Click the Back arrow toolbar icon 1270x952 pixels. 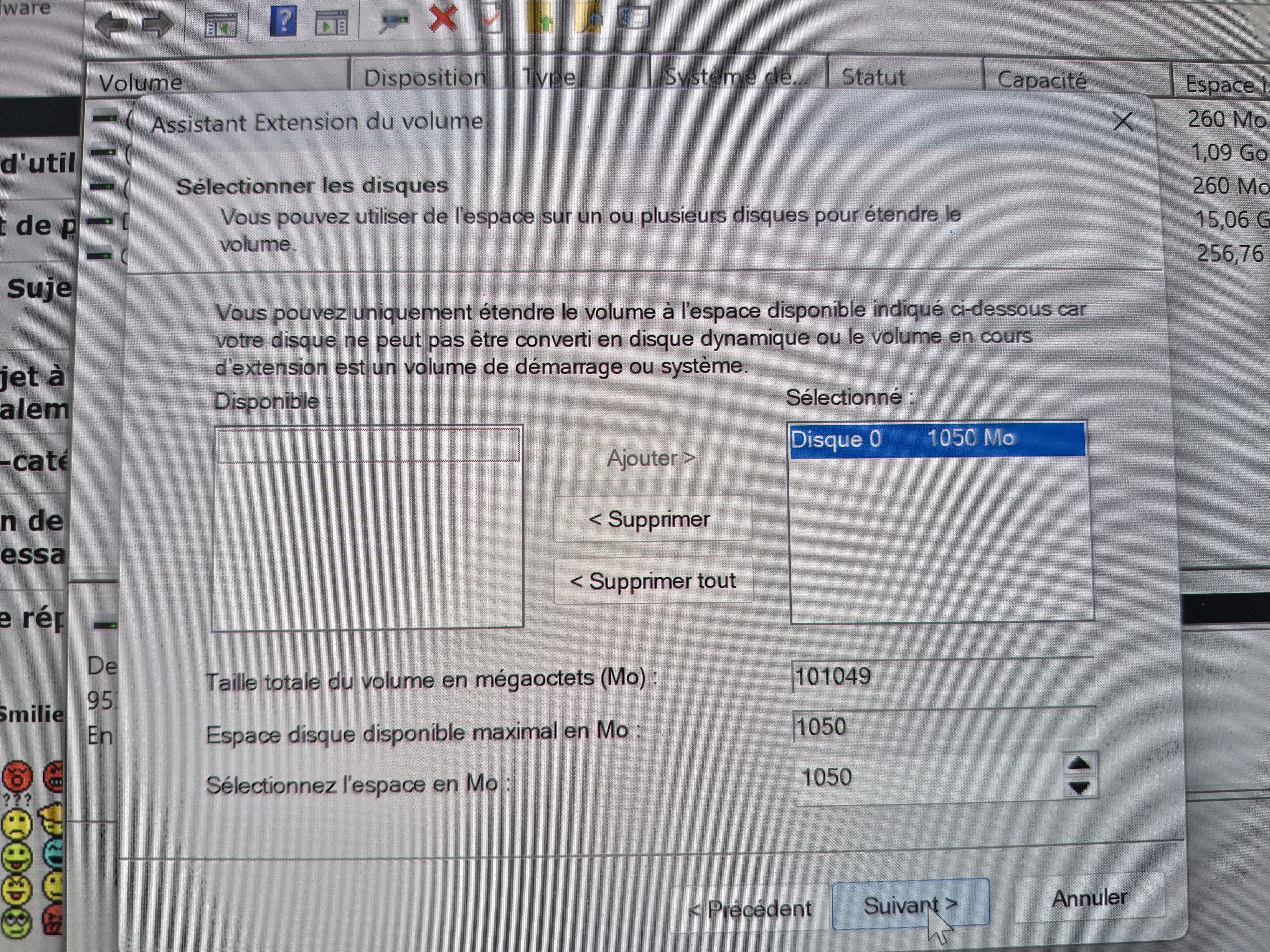pos(111,25)
